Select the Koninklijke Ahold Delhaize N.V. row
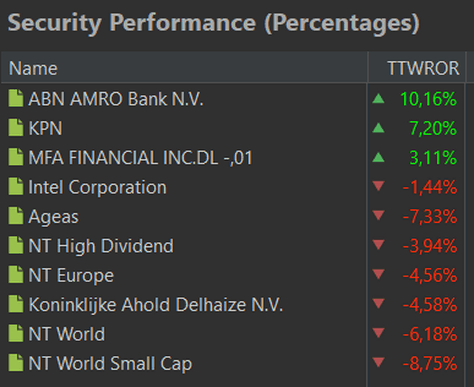 233,304
